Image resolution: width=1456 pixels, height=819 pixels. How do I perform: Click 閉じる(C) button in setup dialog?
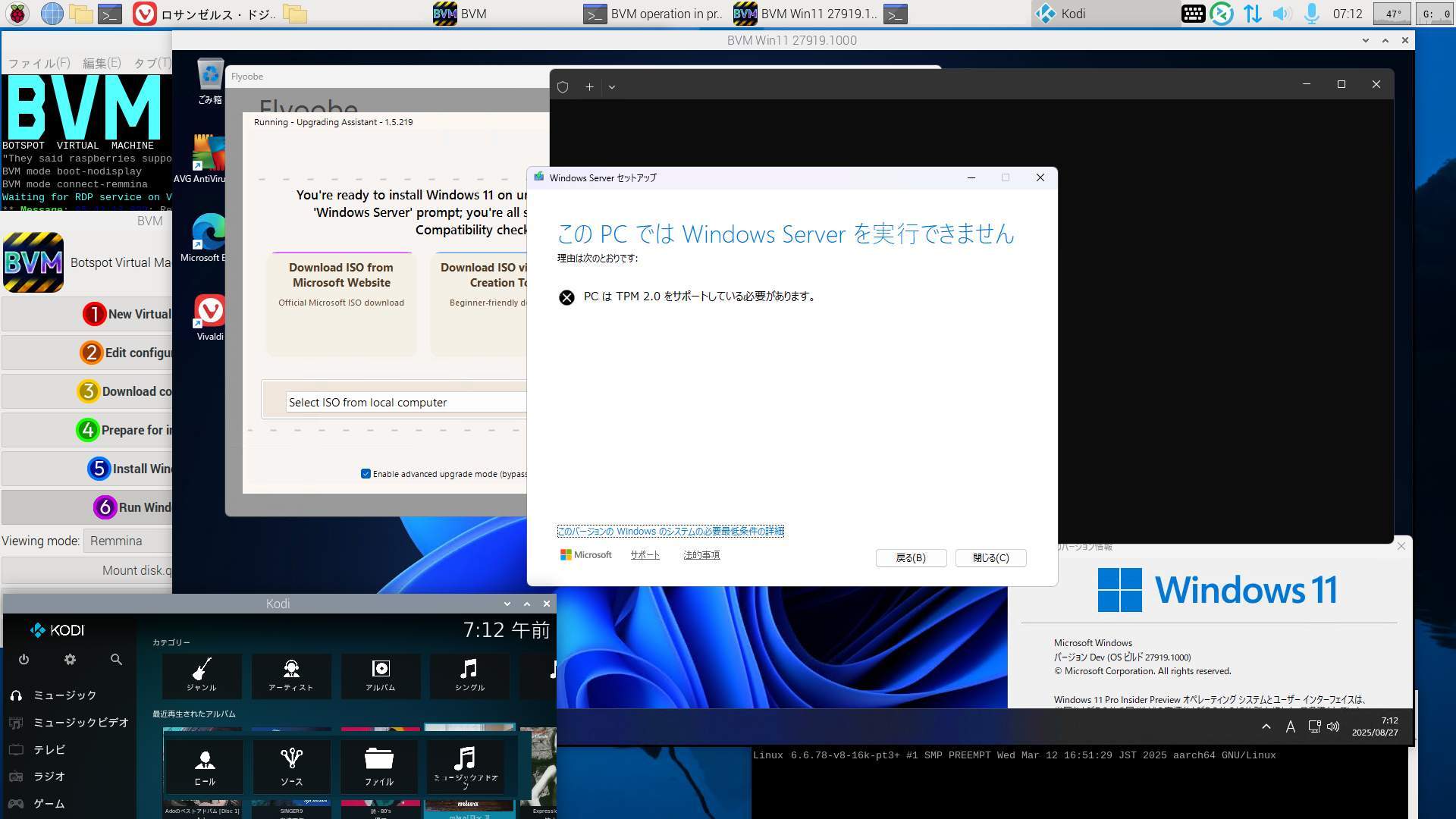(x=990, y=558)
